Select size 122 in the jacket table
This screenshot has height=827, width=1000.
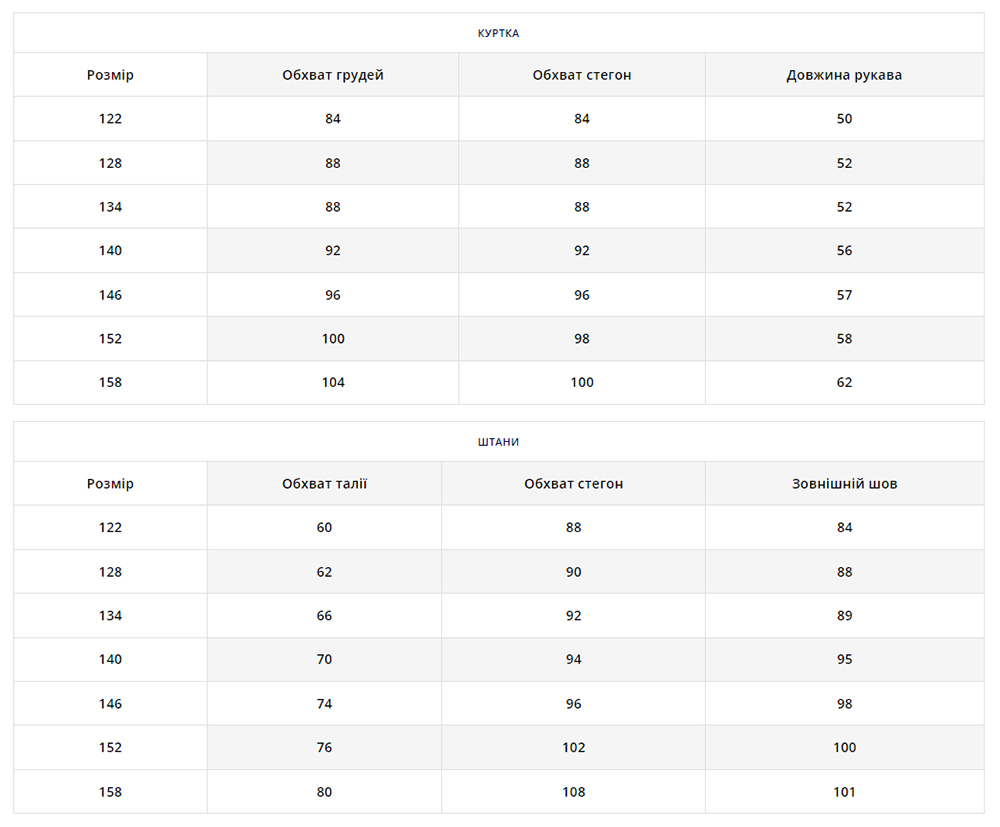tap(110, 119)
